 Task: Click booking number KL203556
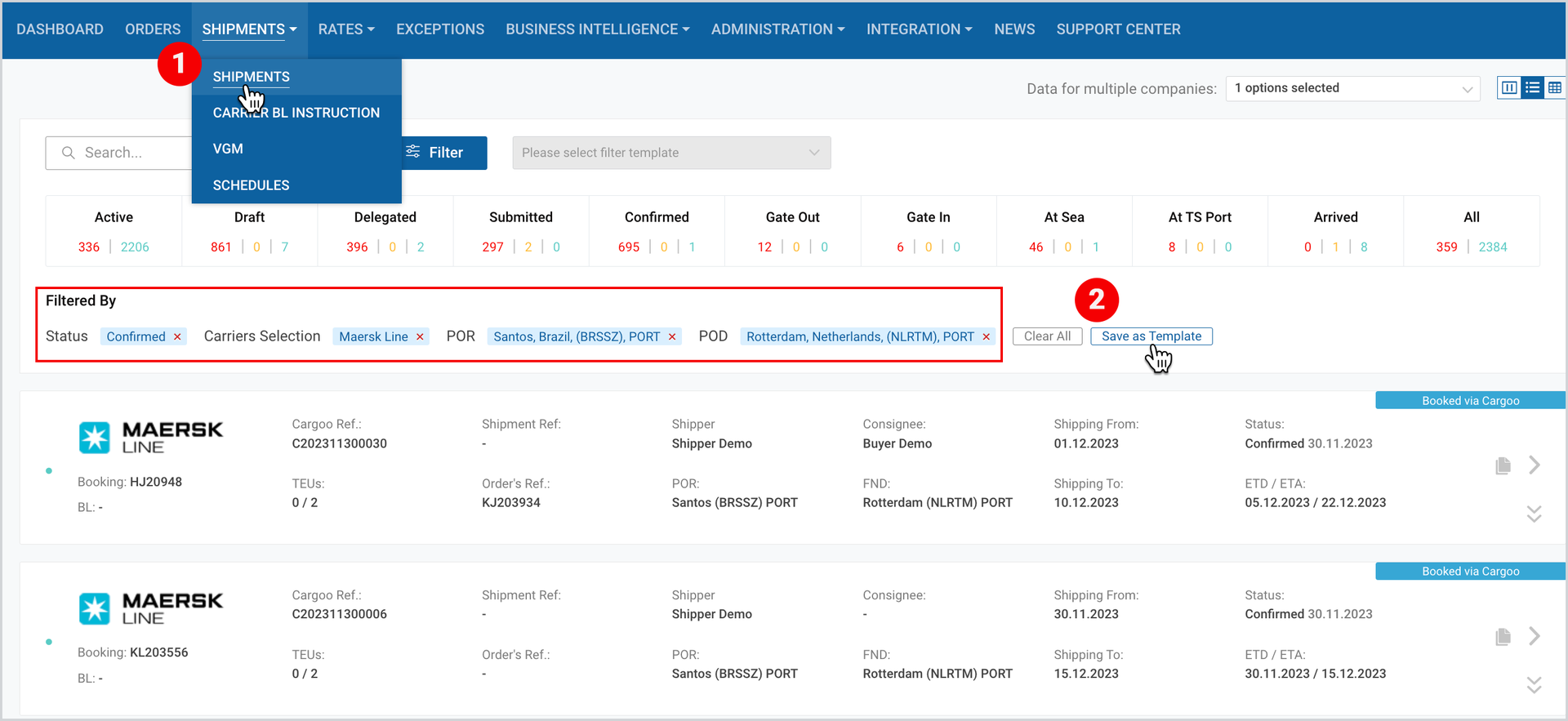(159, 652)
